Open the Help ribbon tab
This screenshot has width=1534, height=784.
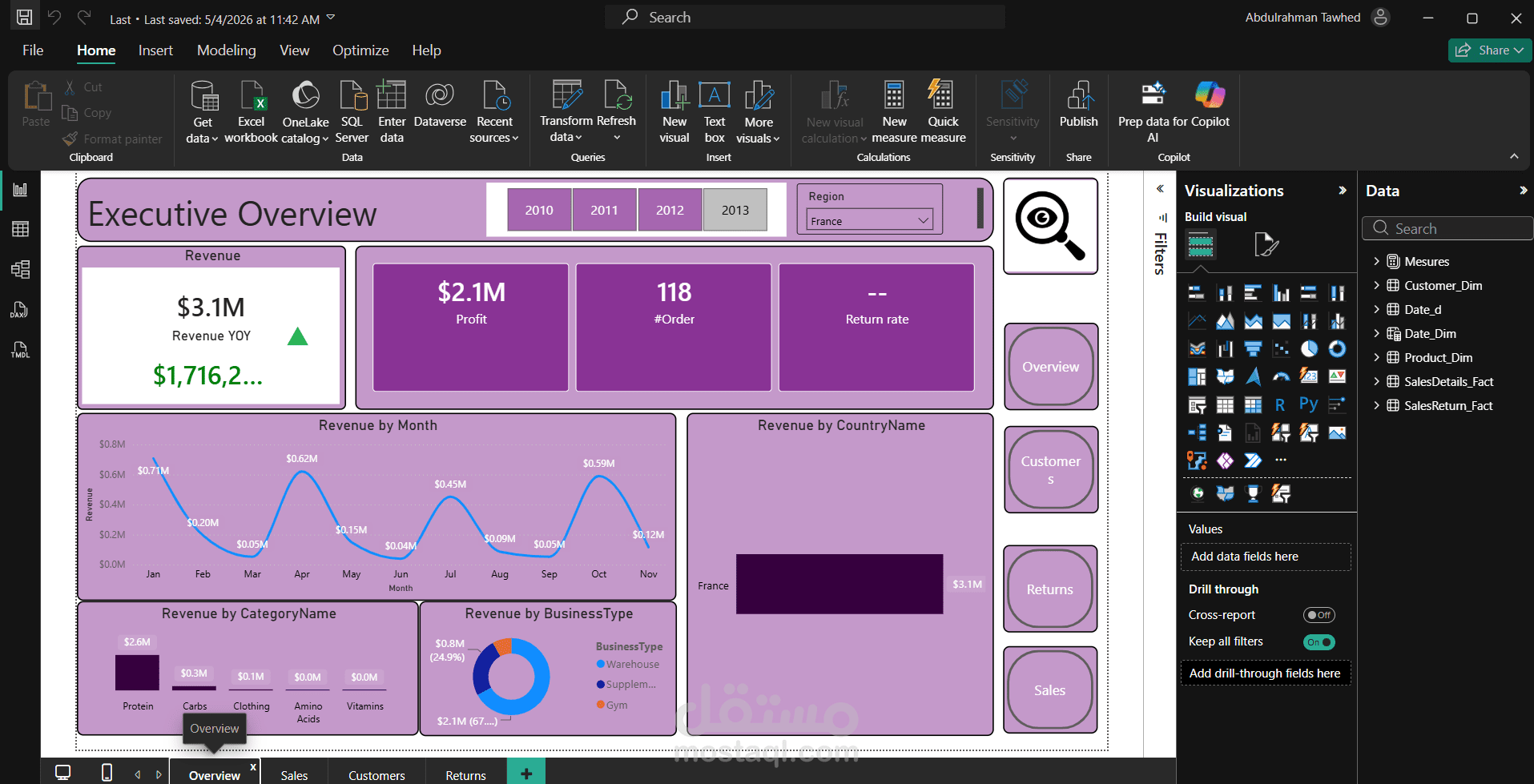pyautogui.click(x=426, y=50)
